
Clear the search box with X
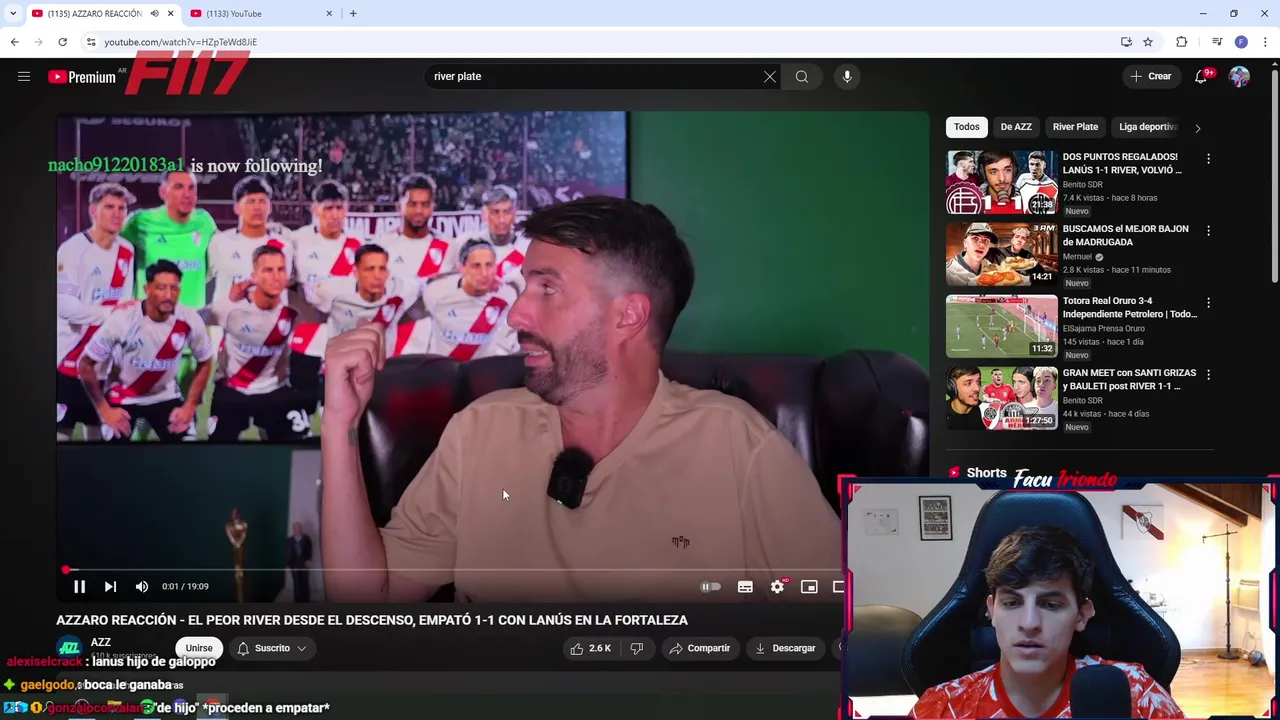pos(770,76)
